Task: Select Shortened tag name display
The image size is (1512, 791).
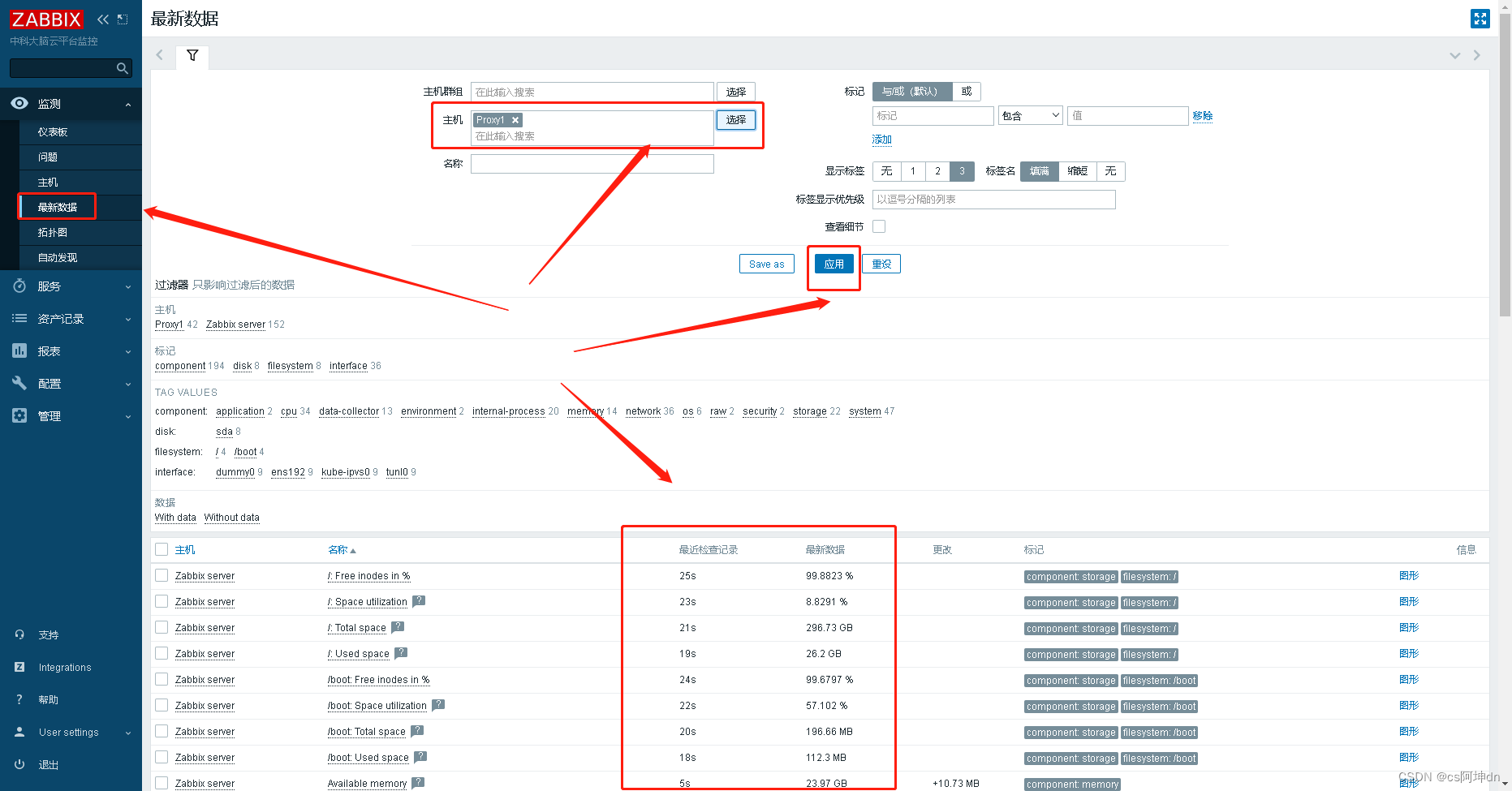Action: point(1077,171)
